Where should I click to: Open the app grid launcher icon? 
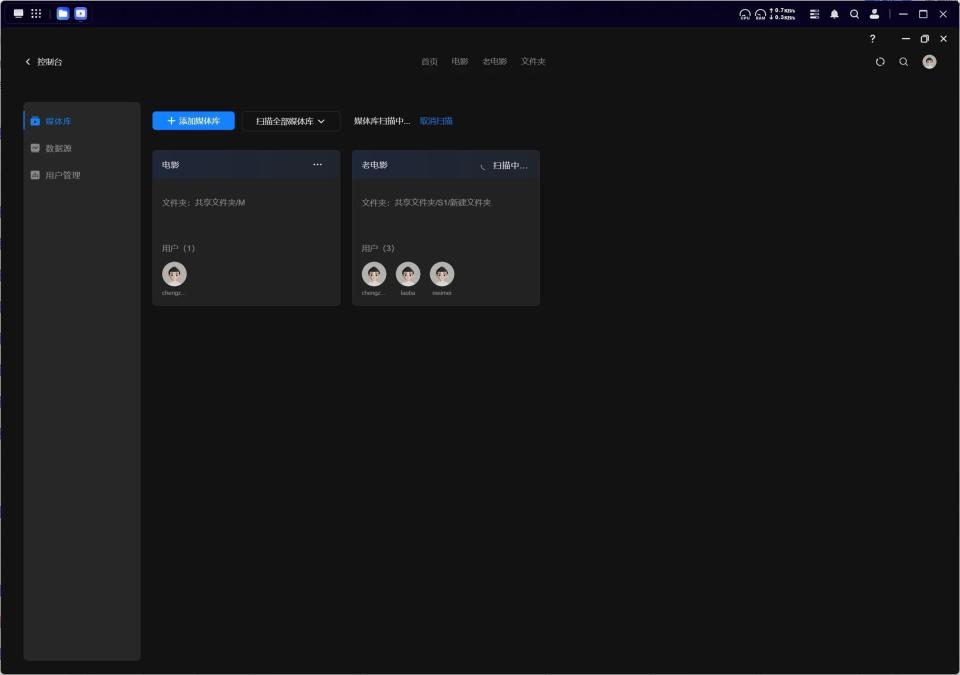pyautogui.click(x=36, y=13)
